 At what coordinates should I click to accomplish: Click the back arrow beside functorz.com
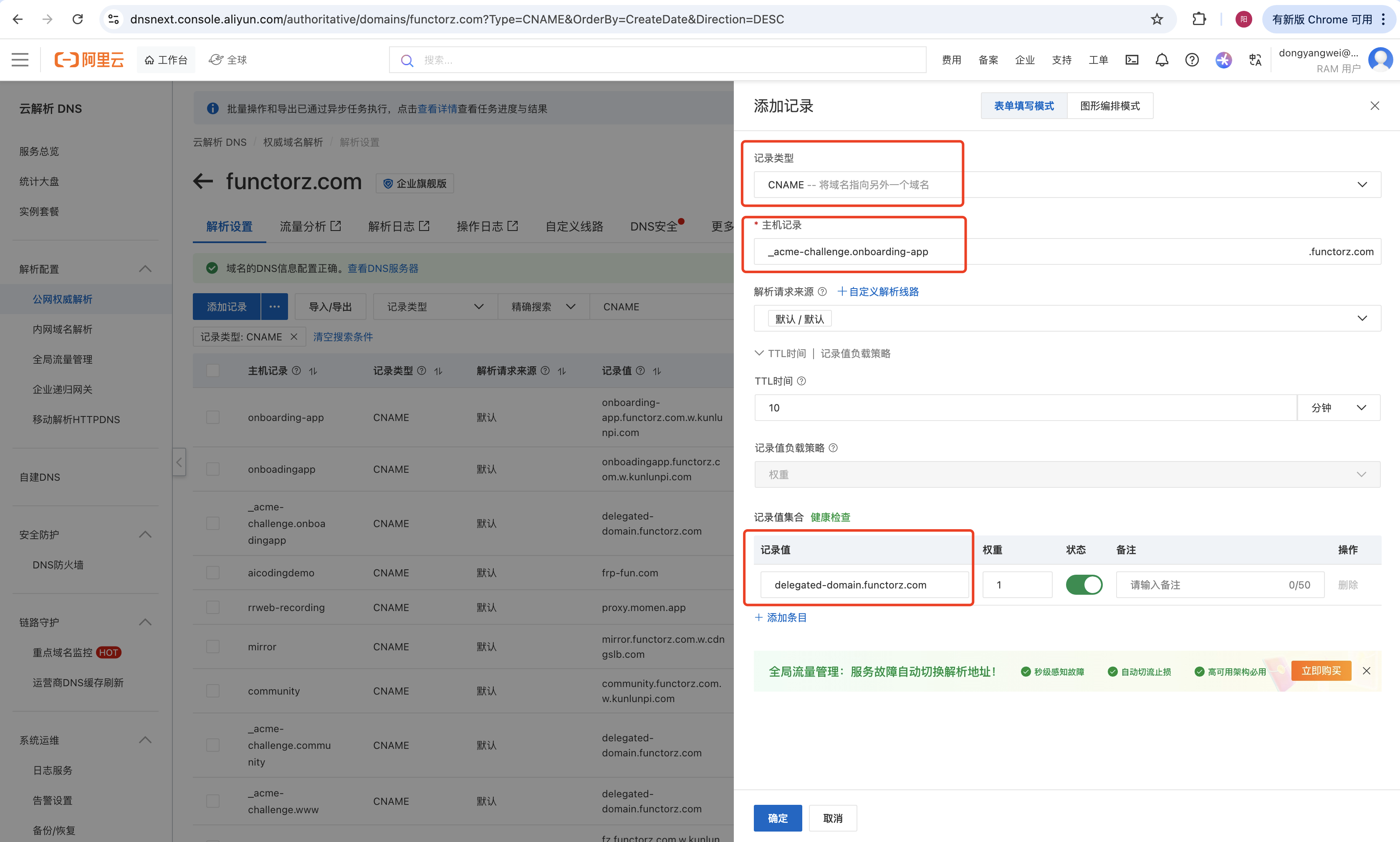[x=203, y=182]
